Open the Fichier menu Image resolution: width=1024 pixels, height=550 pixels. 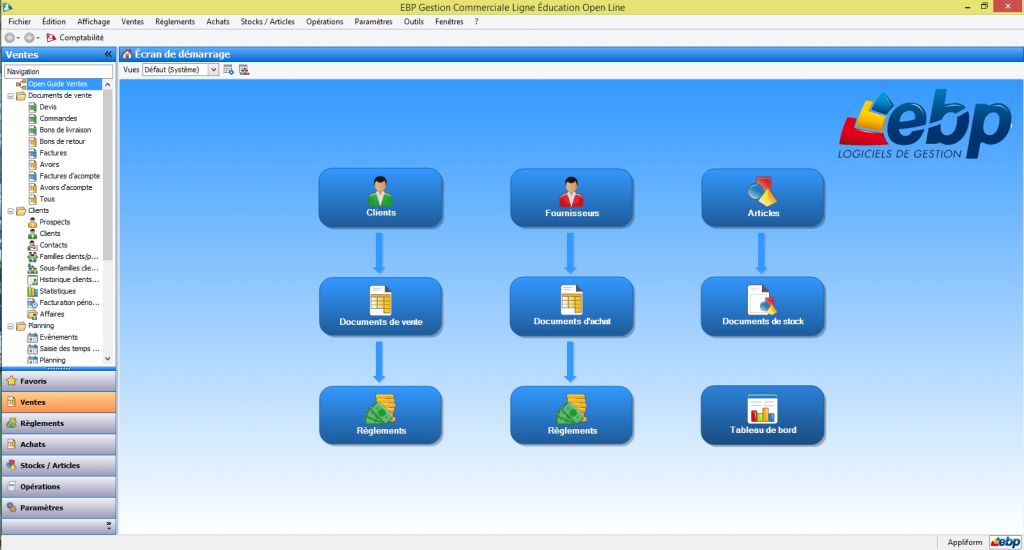[x=20, y=22]
